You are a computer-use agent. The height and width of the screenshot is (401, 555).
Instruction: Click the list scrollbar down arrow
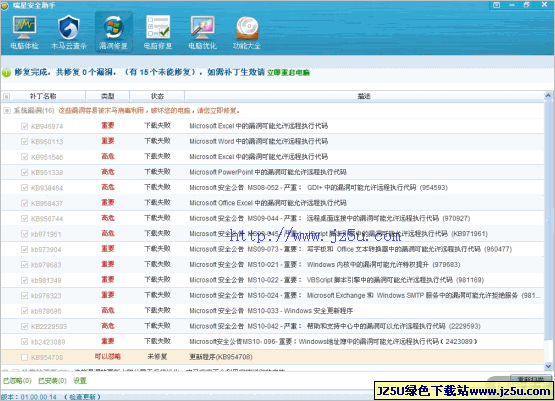(548, 366)
